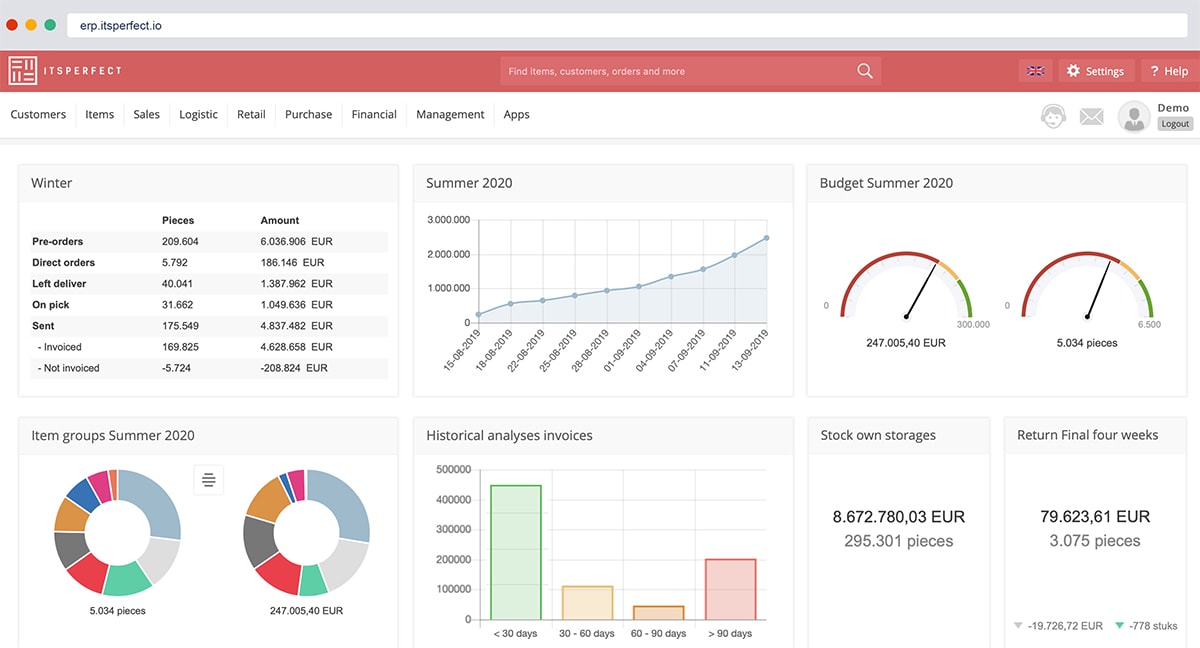
Task: Switch language via UK flag icon
Action: [x=1035, y=71]
